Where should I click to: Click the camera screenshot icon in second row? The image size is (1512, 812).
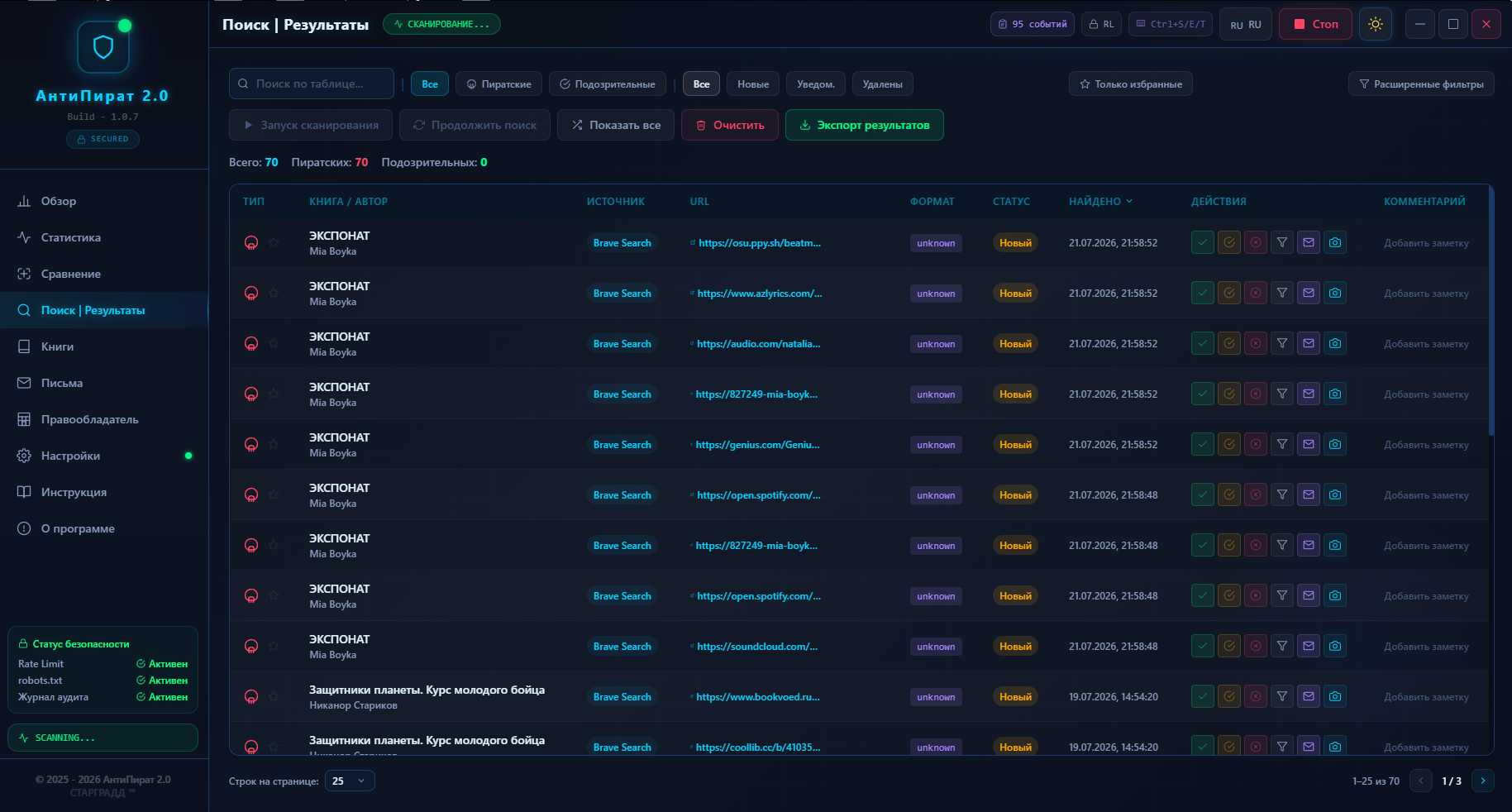(1335, 293)
